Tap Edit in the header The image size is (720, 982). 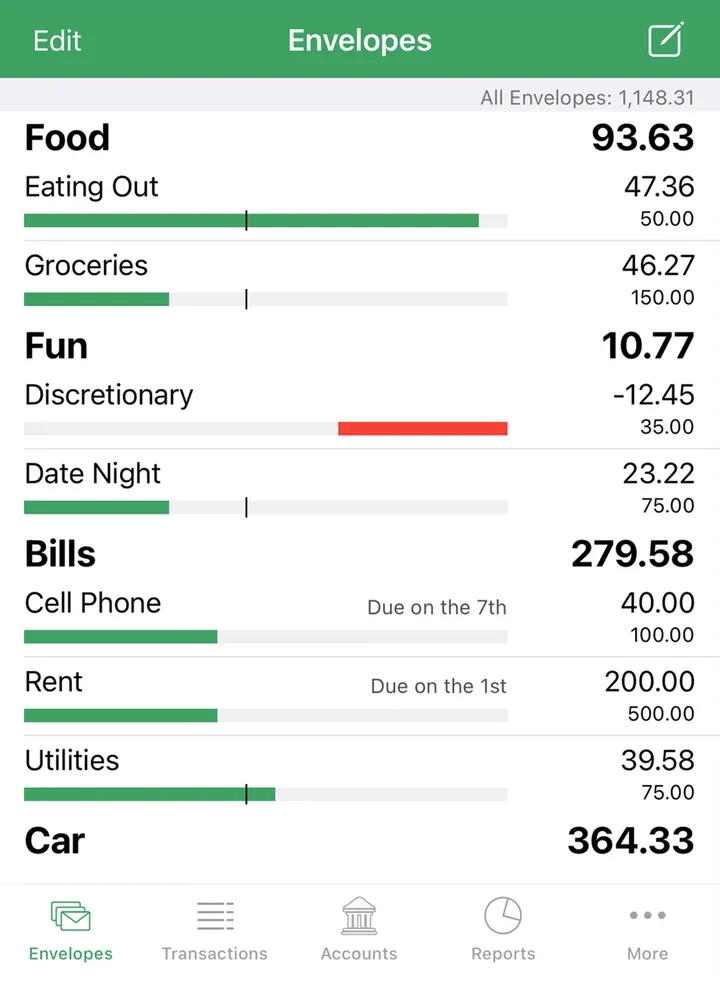[x=57, y=41]
